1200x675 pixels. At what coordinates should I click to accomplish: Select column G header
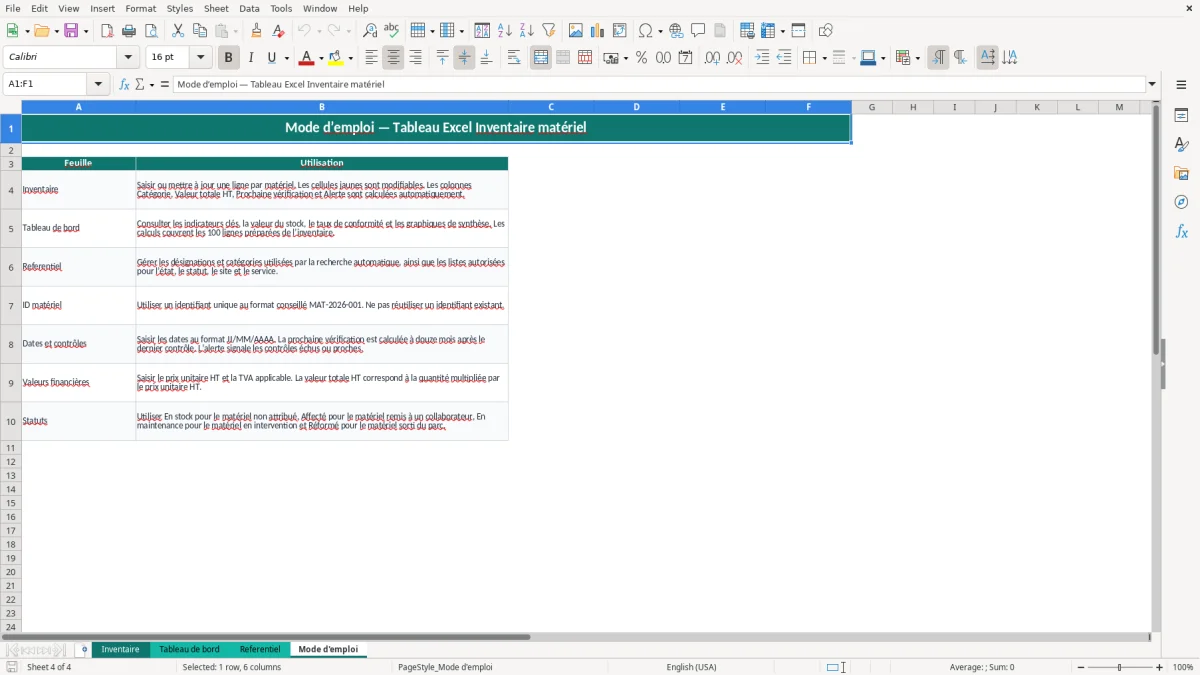(x=872, y=107)
